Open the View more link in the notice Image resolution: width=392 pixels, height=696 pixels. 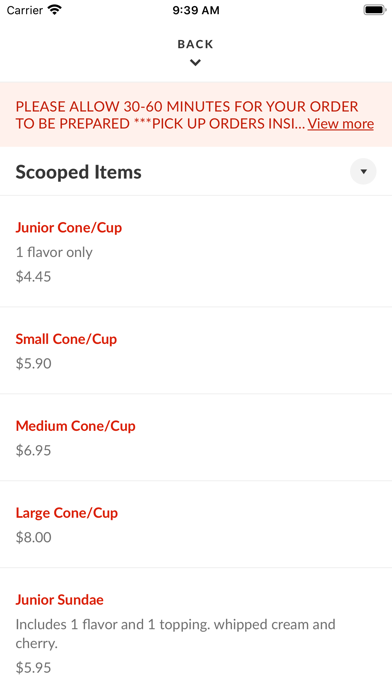click(x=341, y=123)
